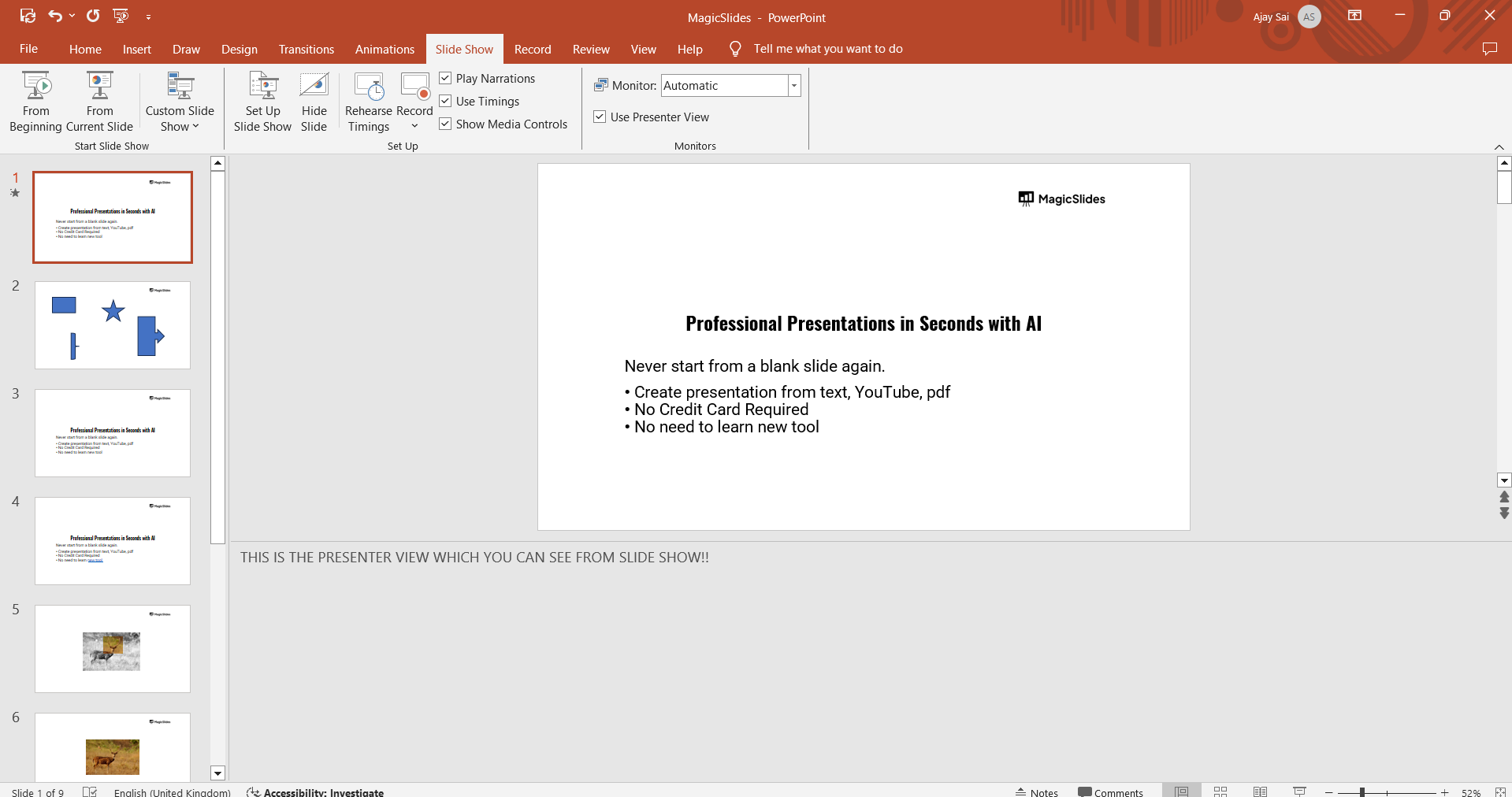
Task: Click the zoom slider in status bar
Action: coord(1362,791)
